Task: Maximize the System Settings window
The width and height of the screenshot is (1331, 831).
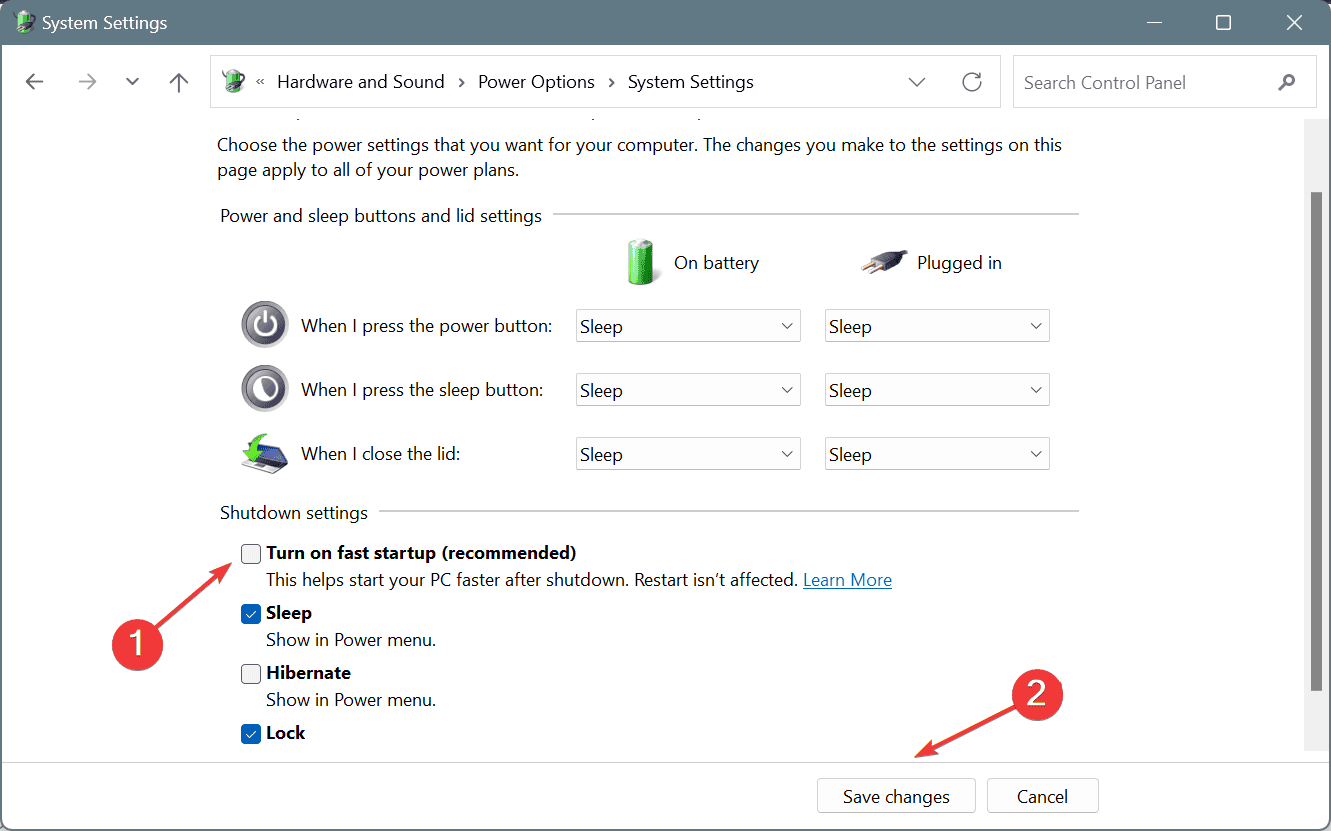Action: (x=1223, y=22)
